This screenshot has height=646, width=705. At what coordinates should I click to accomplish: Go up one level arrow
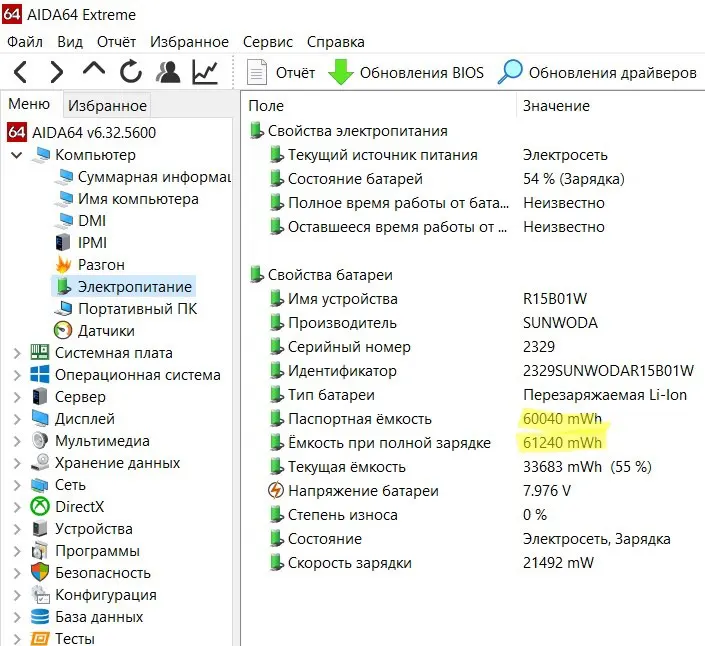pos(94,69)
